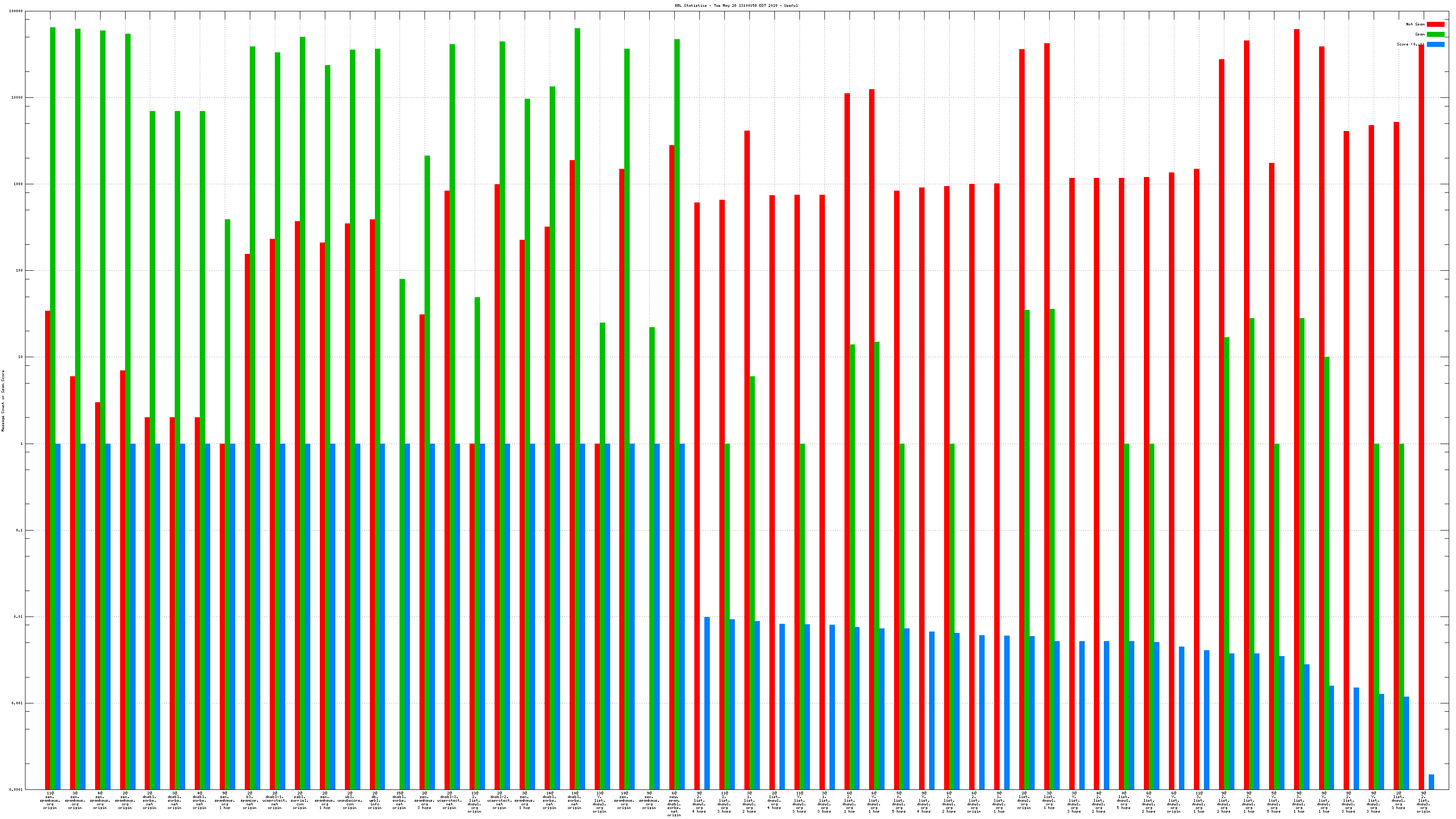
Task: Click the y-axis tick labeled 100
Action: click(x=20, y=271)
